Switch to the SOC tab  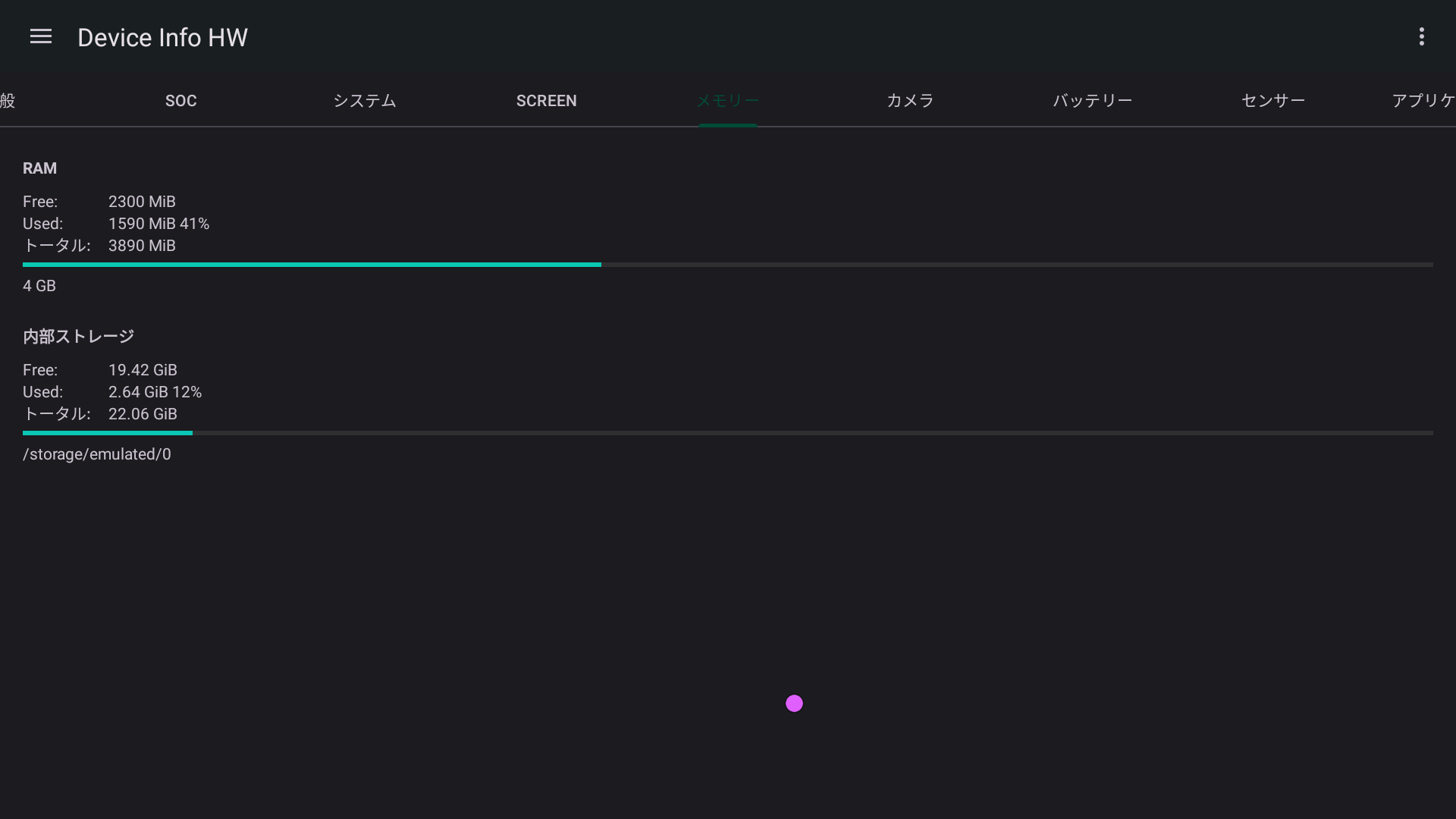(x=180, y=101)
